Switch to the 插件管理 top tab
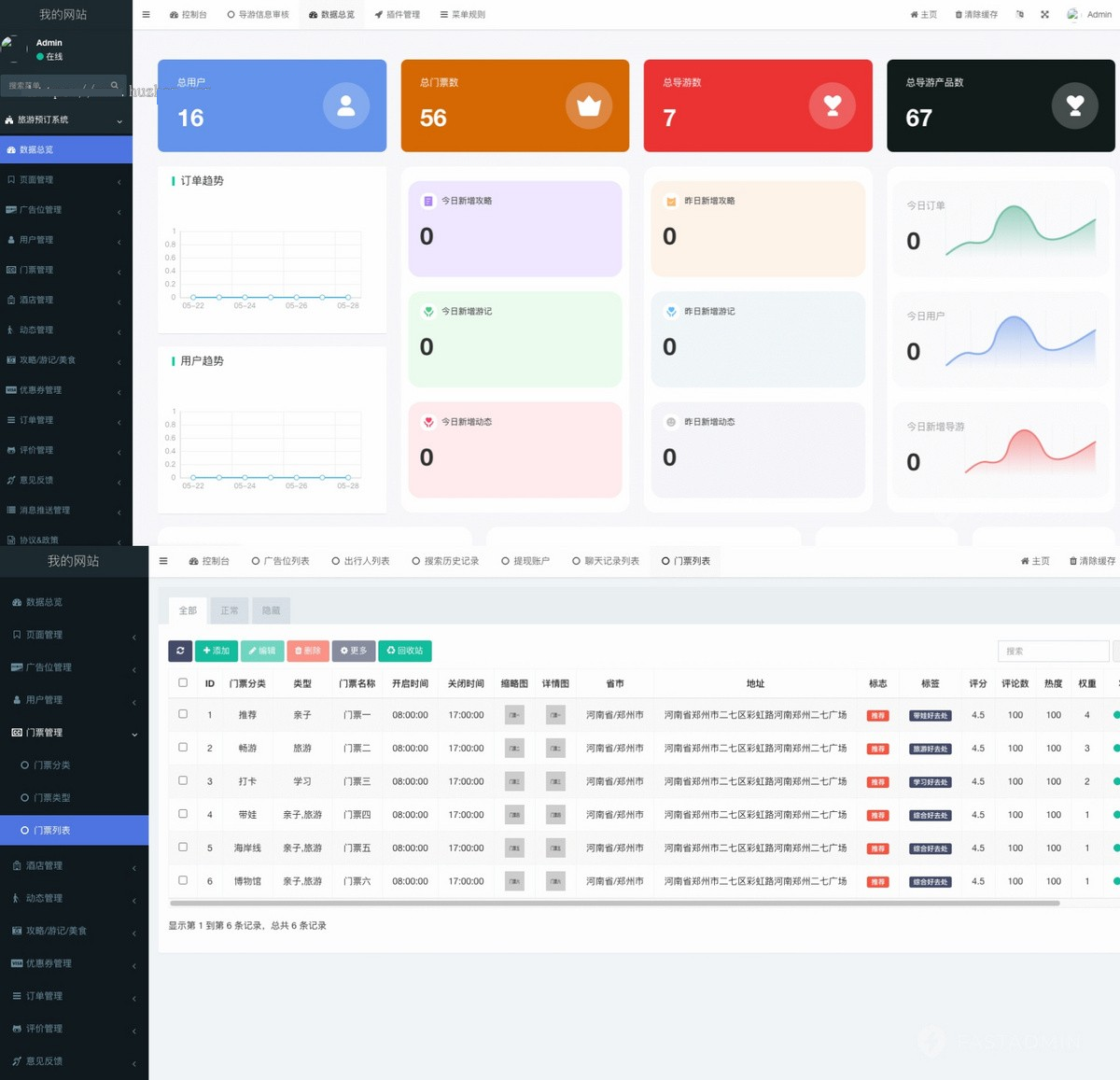 coord(398,15)
